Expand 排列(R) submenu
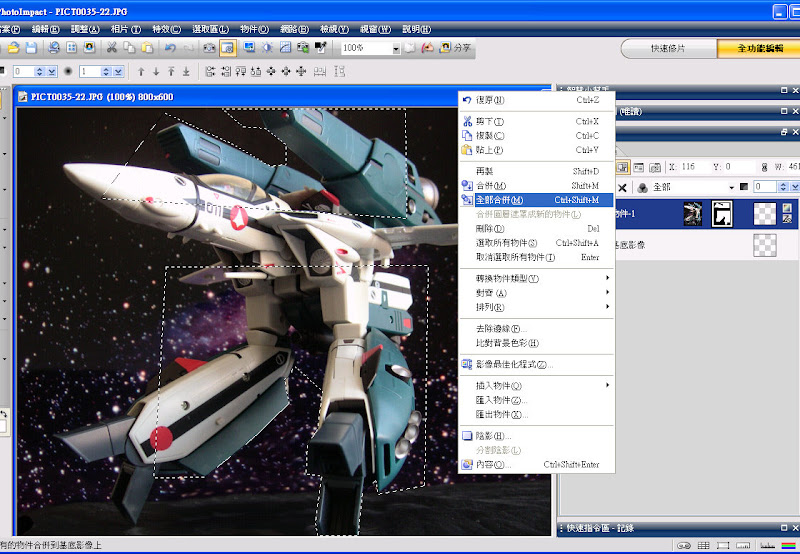The height and width of the screenshot is (554, 800). [x=536, y=307]
